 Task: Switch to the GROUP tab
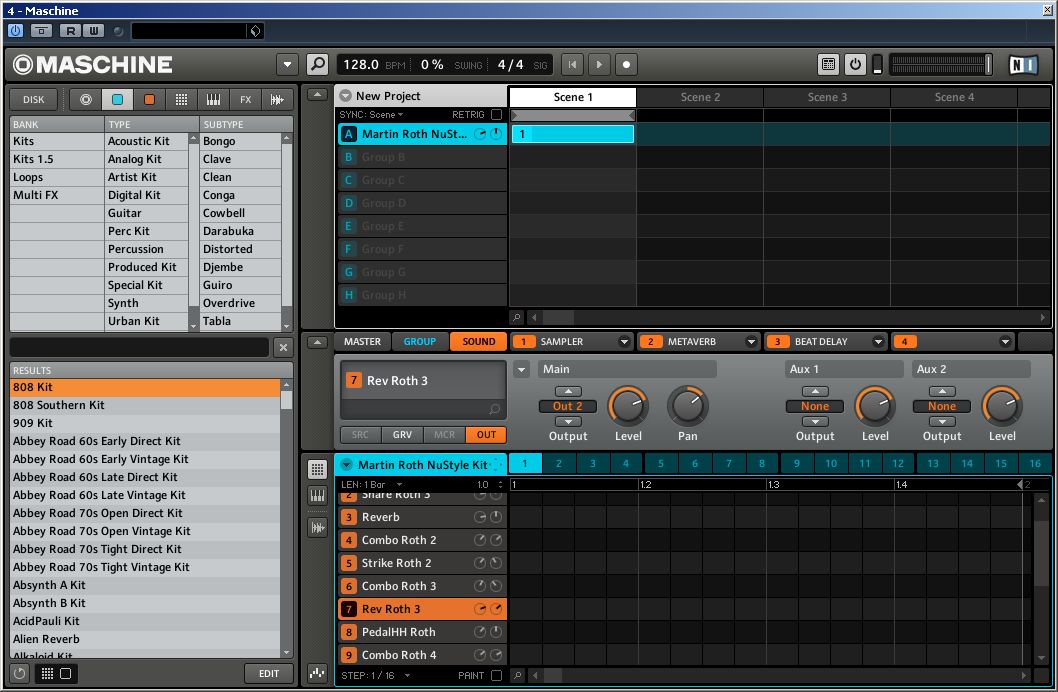point(420,341)
